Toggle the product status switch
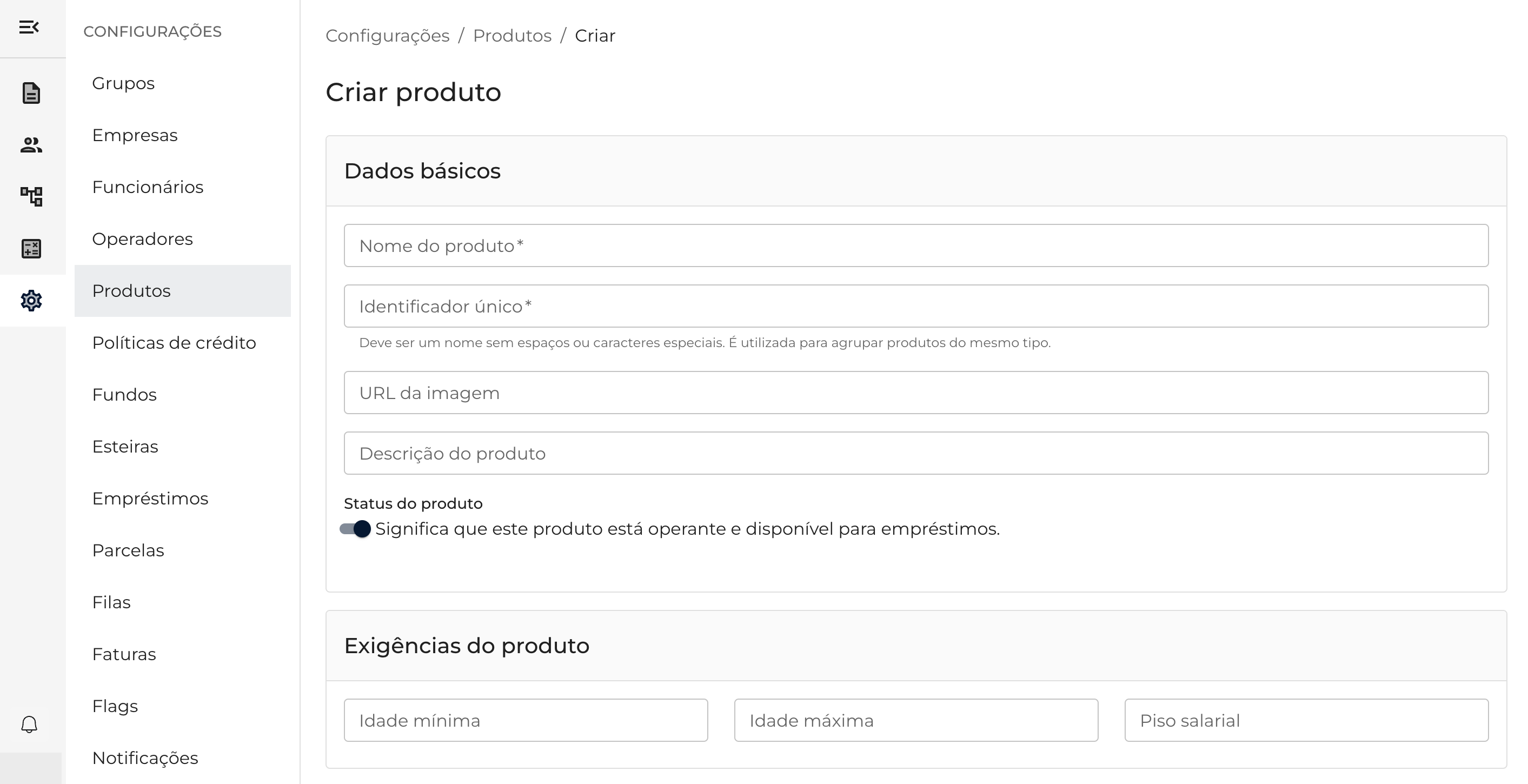Screen dimensions: 1528x784 355,529
